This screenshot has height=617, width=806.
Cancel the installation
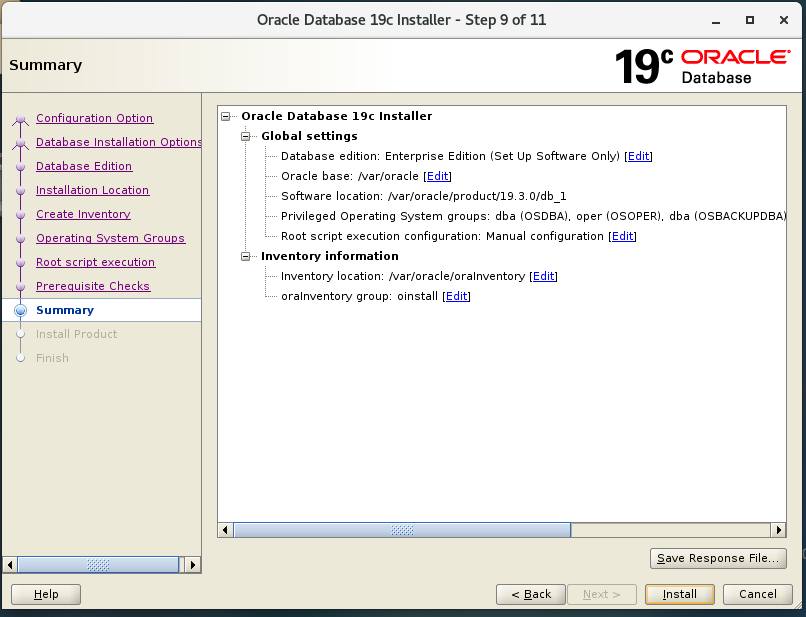click(x=757, y=594)
